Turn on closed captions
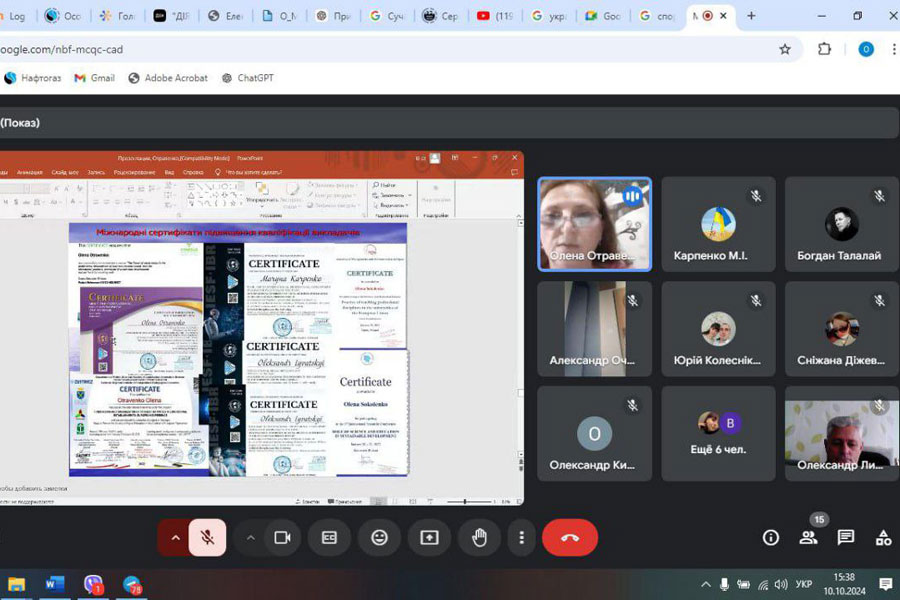The image size is (900, 600). click(329, 537)
